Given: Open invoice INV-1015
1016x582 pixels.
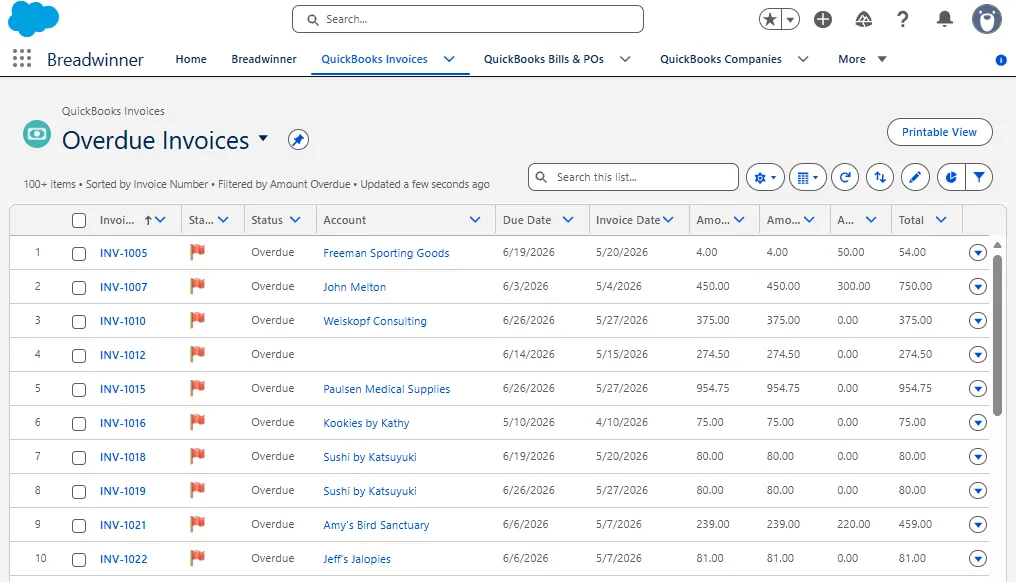Looking at the screenshot, I should pyautogui.click(x=122, y=389).
